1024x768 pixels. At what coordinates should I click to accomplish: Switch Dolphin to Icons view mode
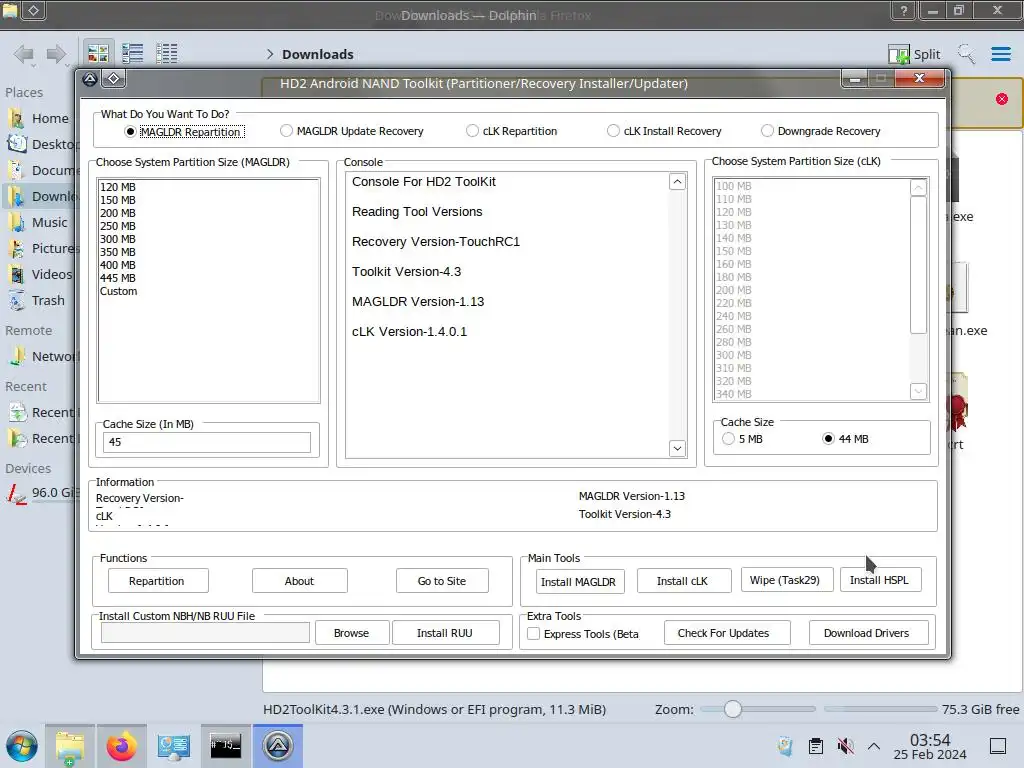coord(99,54)
